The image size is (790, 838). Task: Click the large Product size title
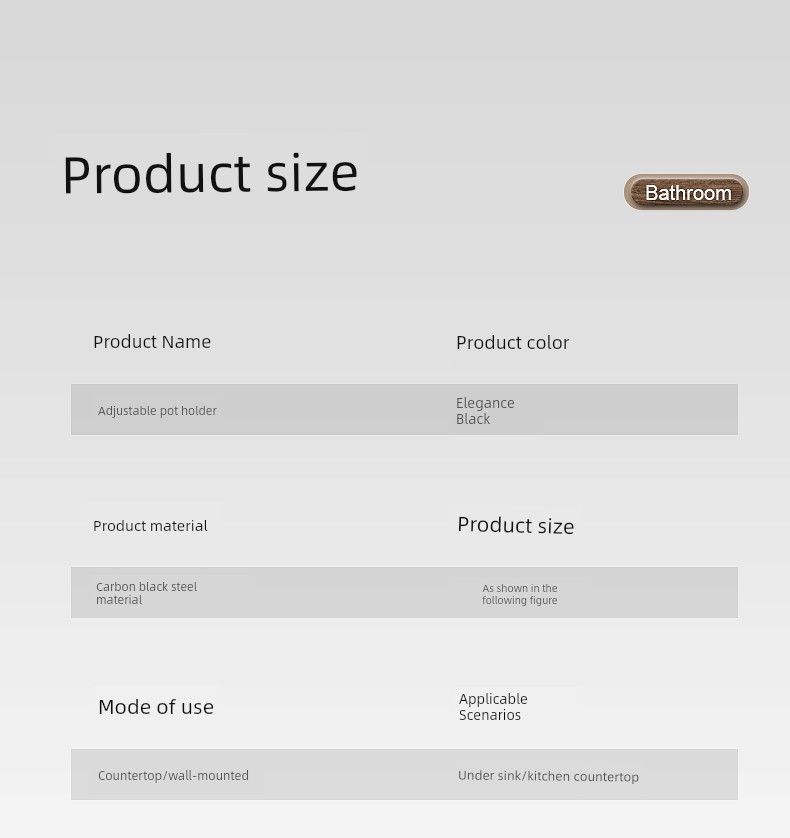tap(210, 174)
